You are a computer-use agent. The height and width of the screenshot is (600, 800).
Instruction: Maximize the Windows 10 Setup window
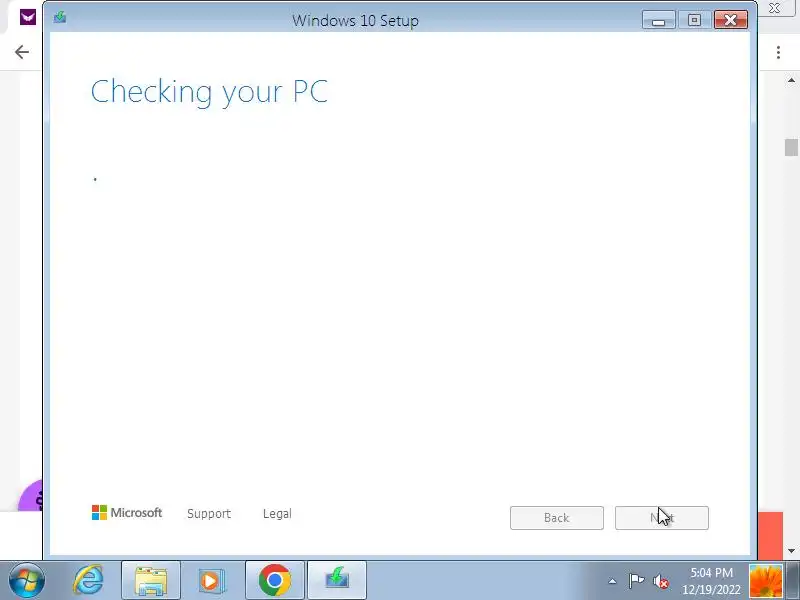694,20
